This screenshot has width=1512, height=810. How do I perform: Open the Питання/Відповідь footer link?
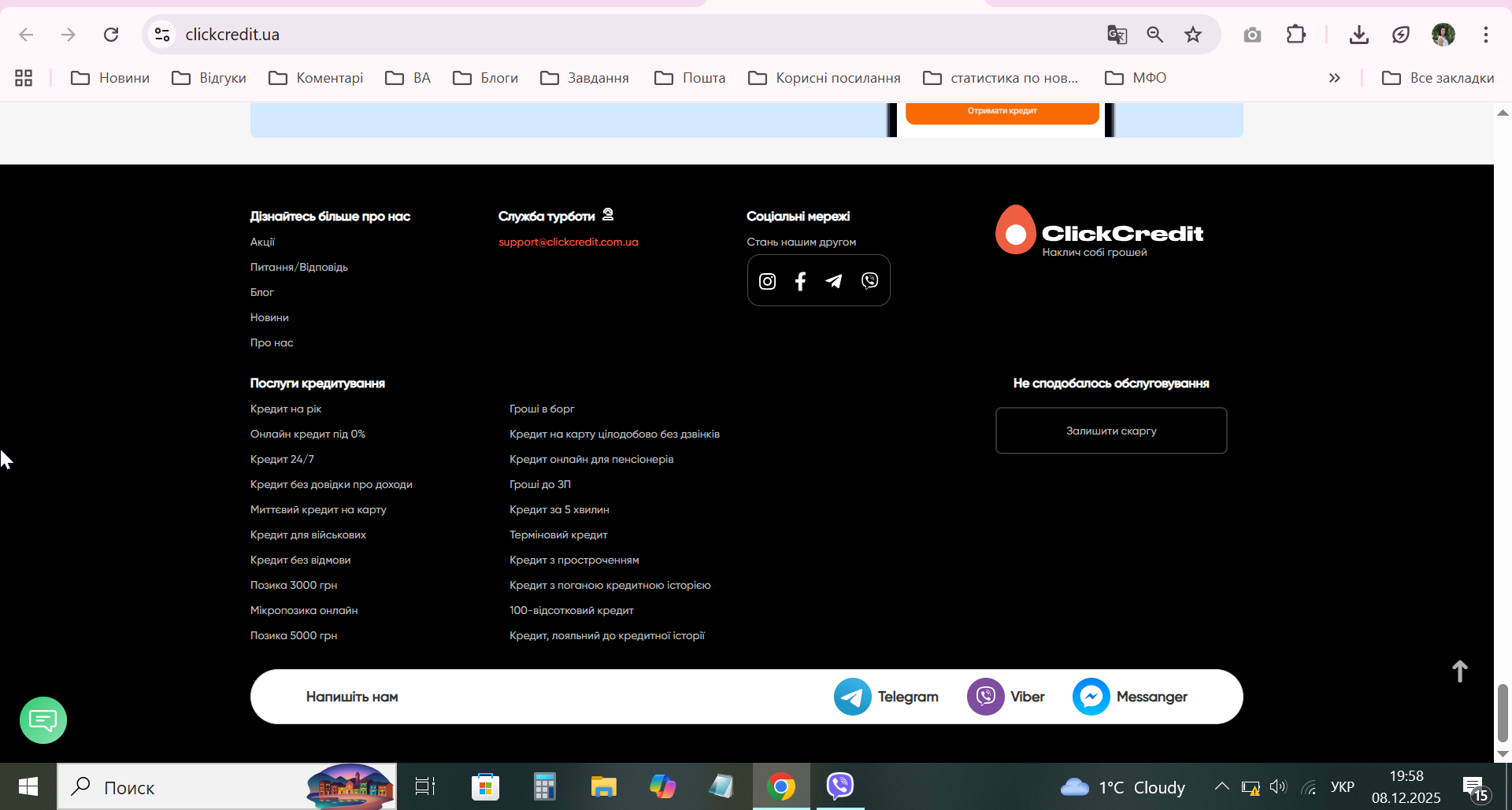299,267
